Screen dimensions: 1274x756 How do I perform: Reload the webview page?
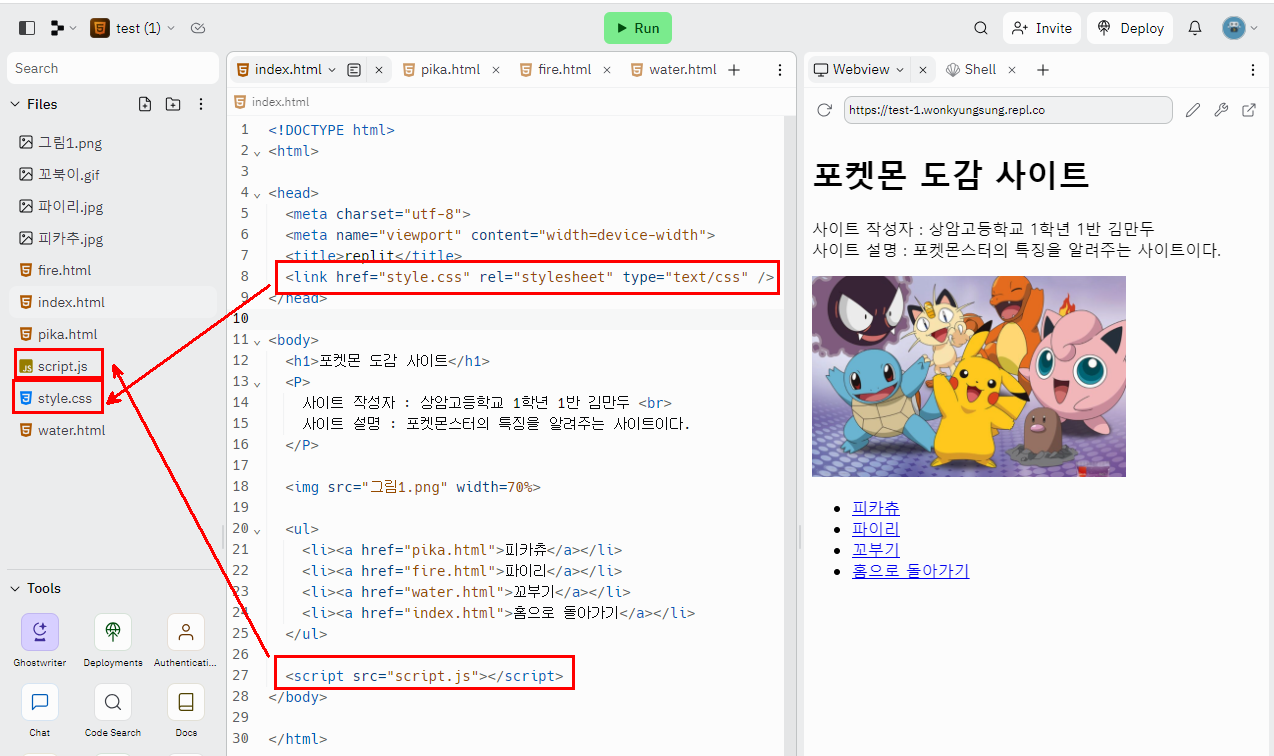(824, 110)
